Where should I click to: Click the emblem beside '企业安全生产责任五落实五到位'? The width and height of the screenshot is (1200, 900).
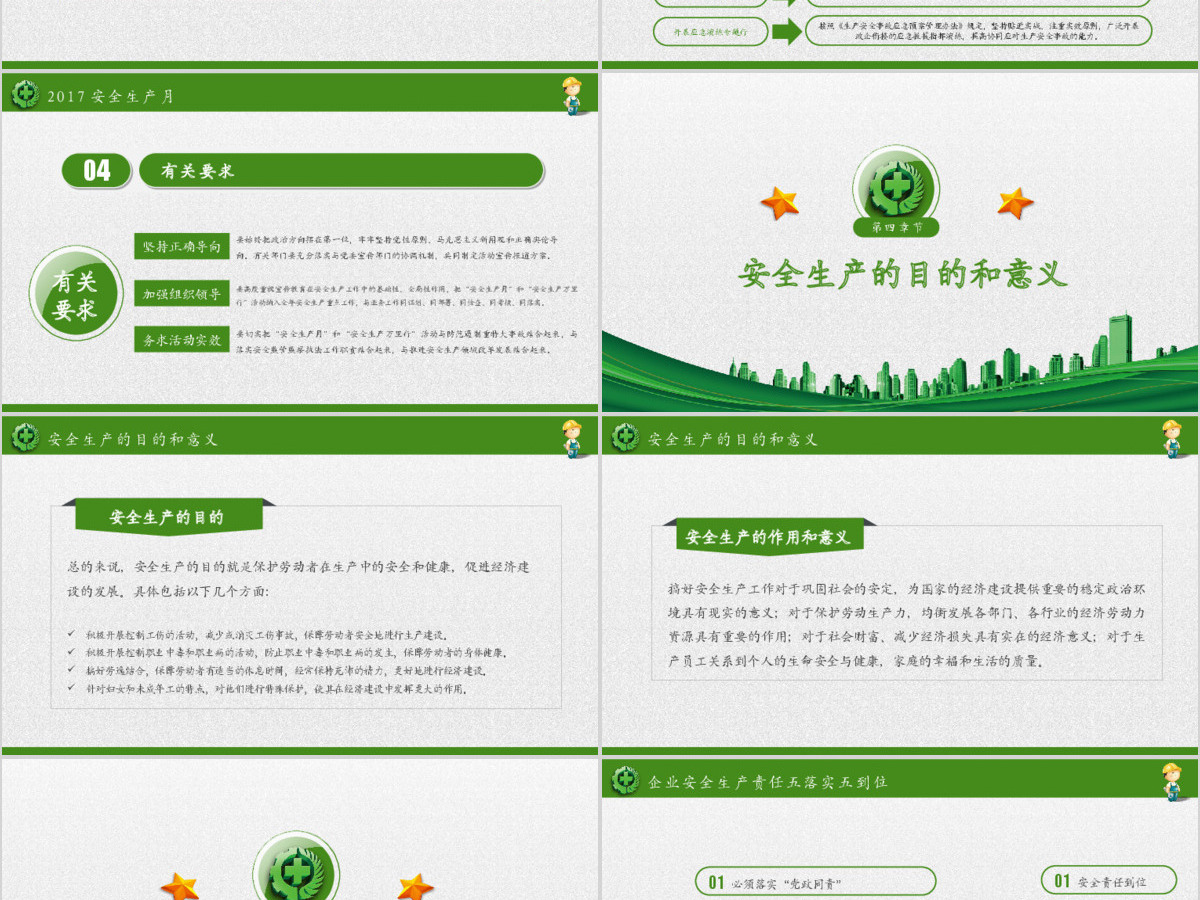point(625,780)
